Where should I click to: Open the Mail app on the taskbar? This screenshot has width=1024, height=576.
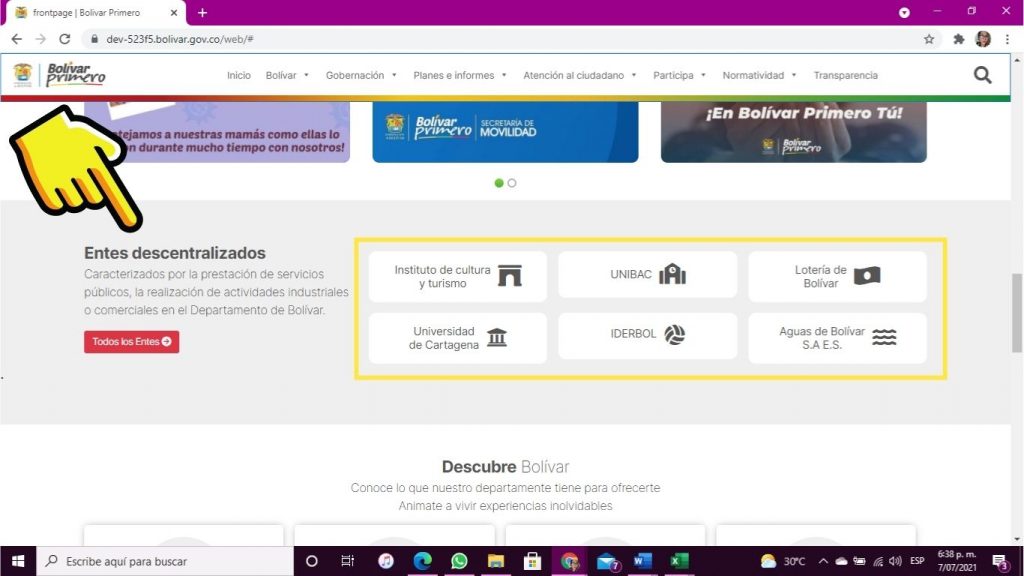(607, 561)
